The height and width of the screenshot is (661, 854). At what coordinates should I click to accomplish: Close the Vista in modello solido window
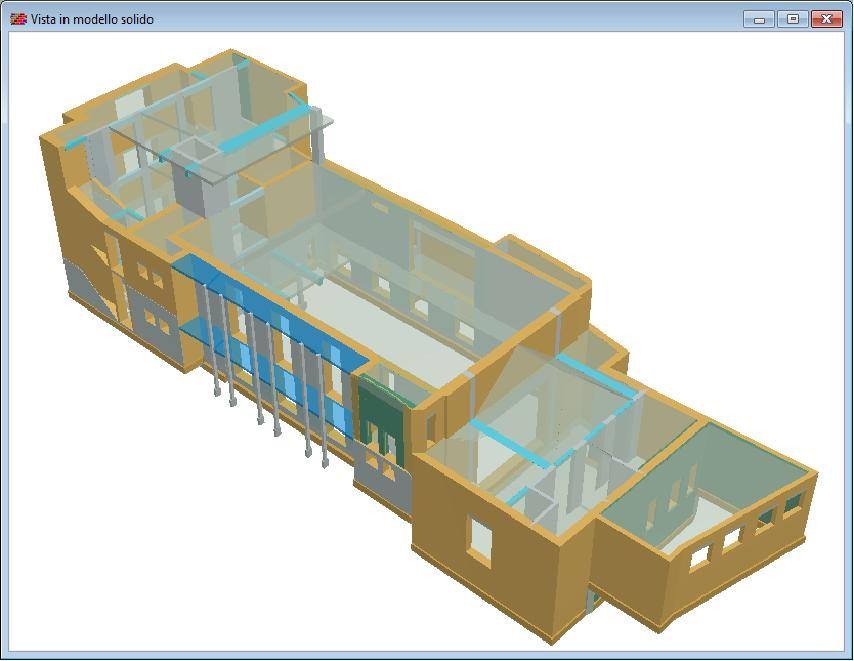(826, 19)
